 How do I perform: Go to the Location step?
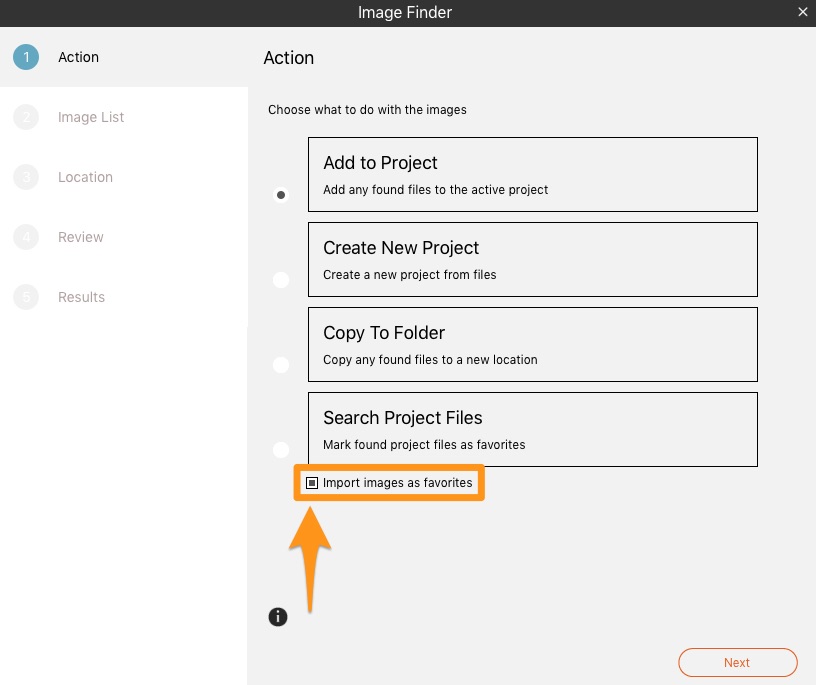click(85, 177)
